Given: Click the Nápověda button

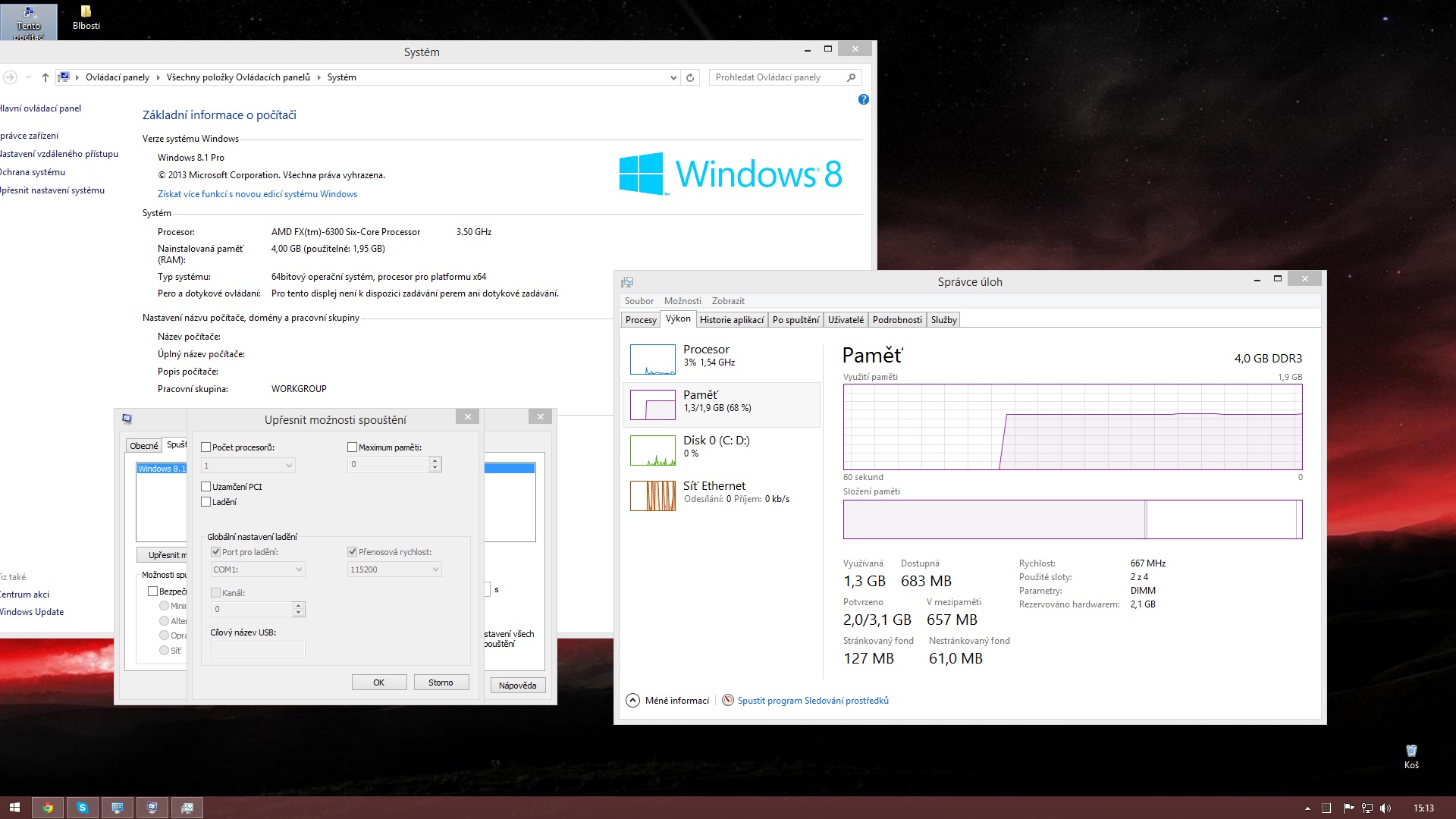Looking at the screenshot, I should tap(518, 686).
